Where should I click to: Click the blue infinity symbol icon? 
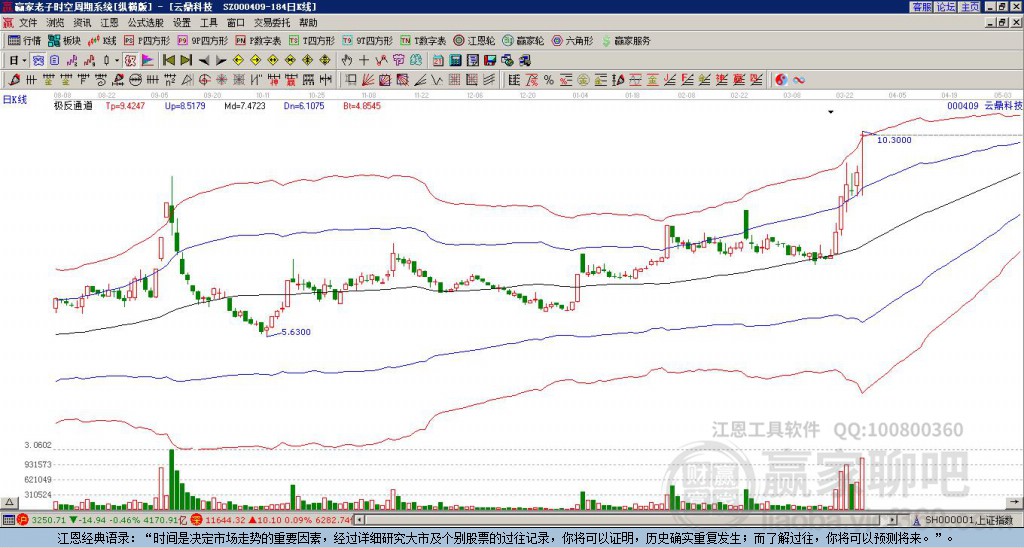tap(799, 80)
